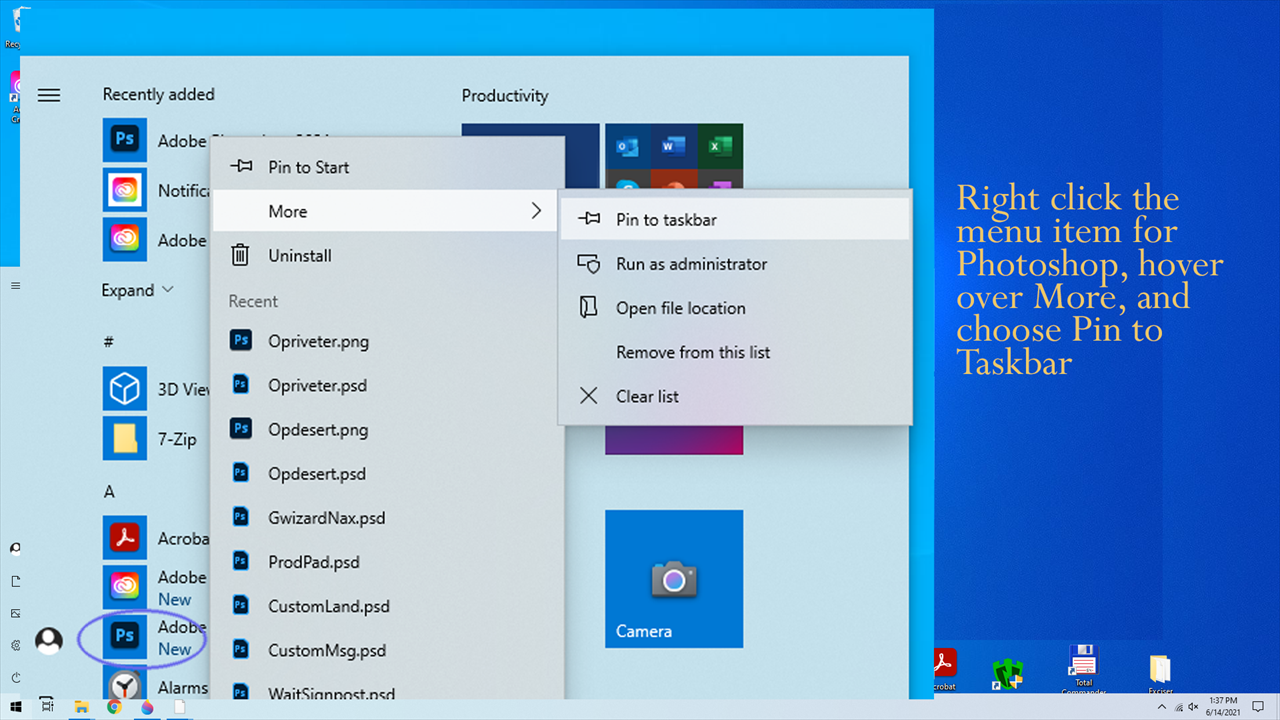Open Task View on the taskbar

click(x=47, y=707)
